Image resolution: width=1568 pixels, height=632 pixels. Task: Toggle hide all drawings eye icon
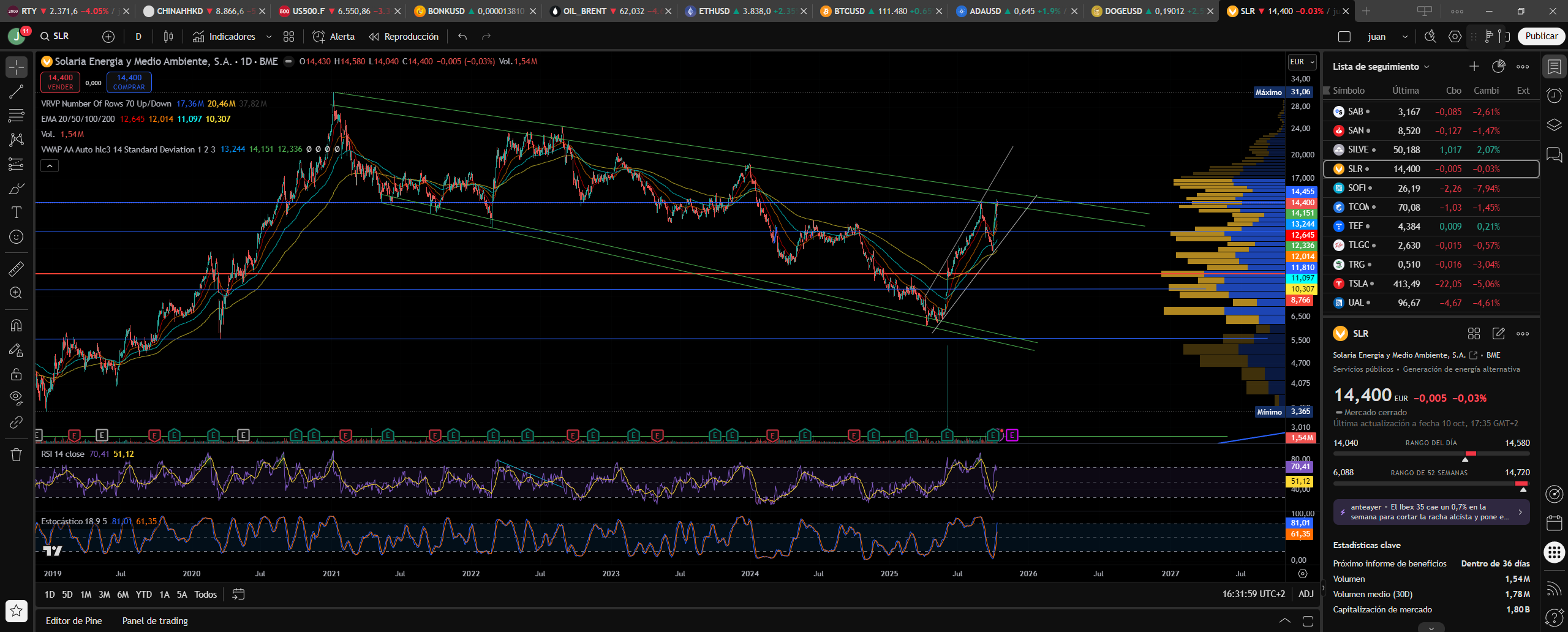pyautogui.click(x=17, y=397)
